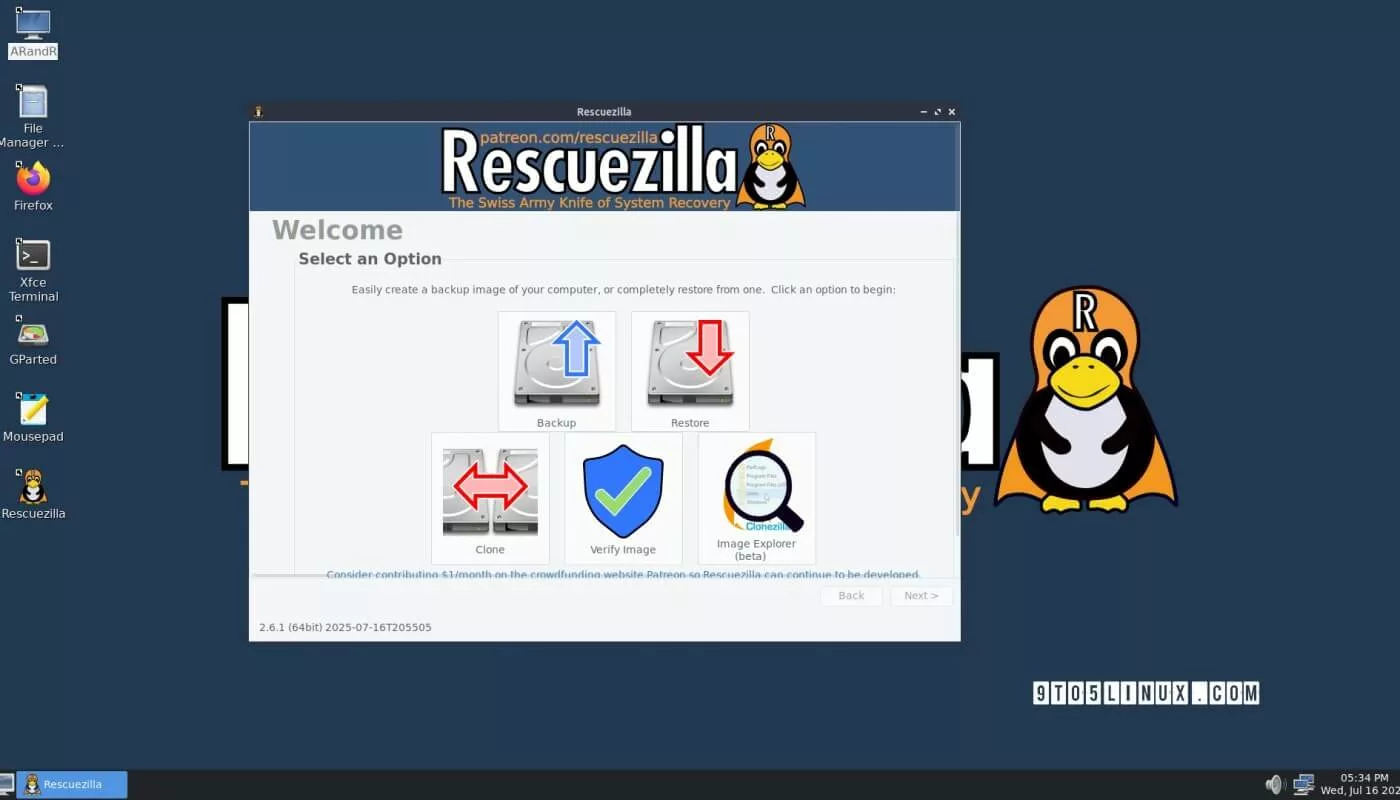Open File Manager desktop icon
This screenshot has height=800, width=1400.
pos(33,115)
